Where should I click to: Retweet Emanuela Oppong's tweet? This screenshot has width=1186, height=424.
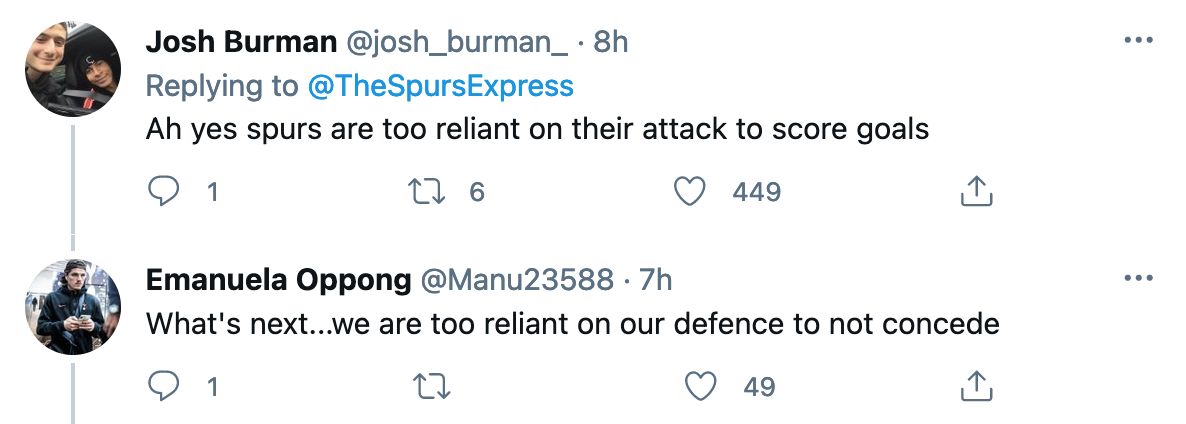(430, 385)
